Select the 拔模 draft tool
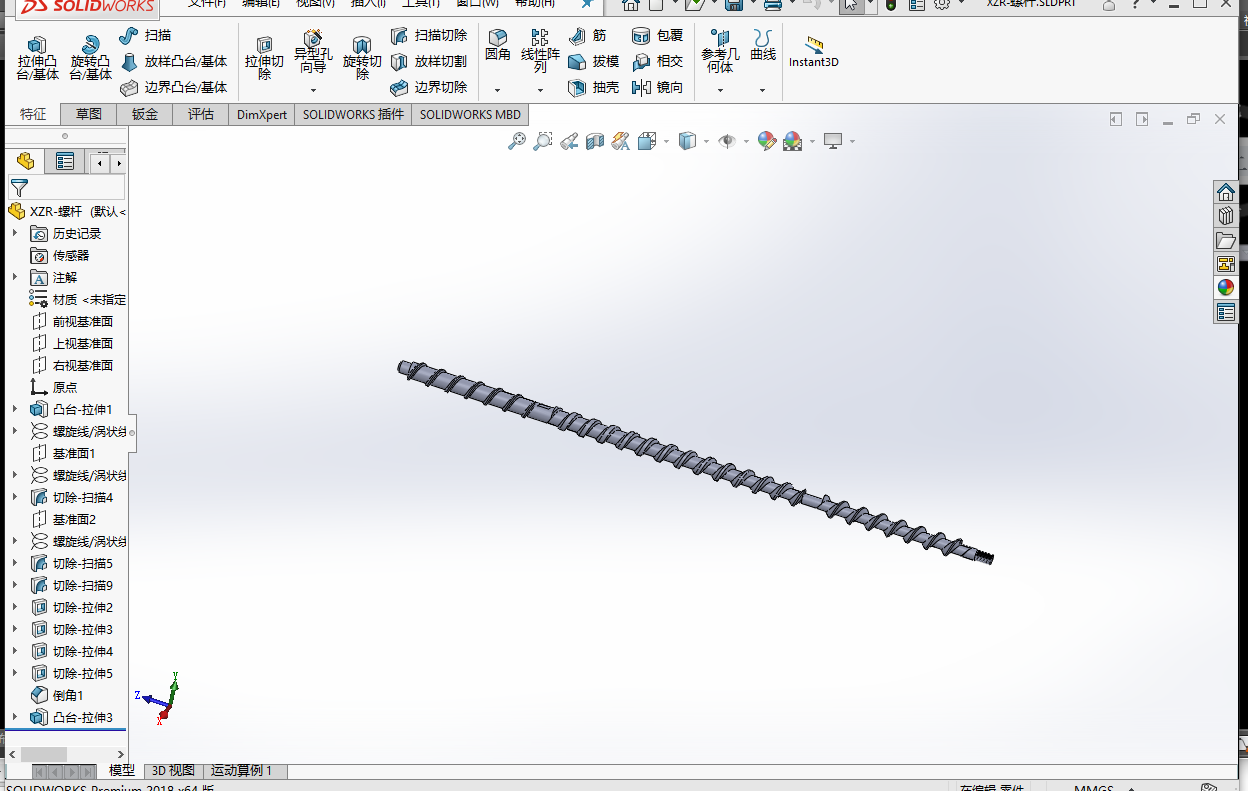 click(594, 62)
